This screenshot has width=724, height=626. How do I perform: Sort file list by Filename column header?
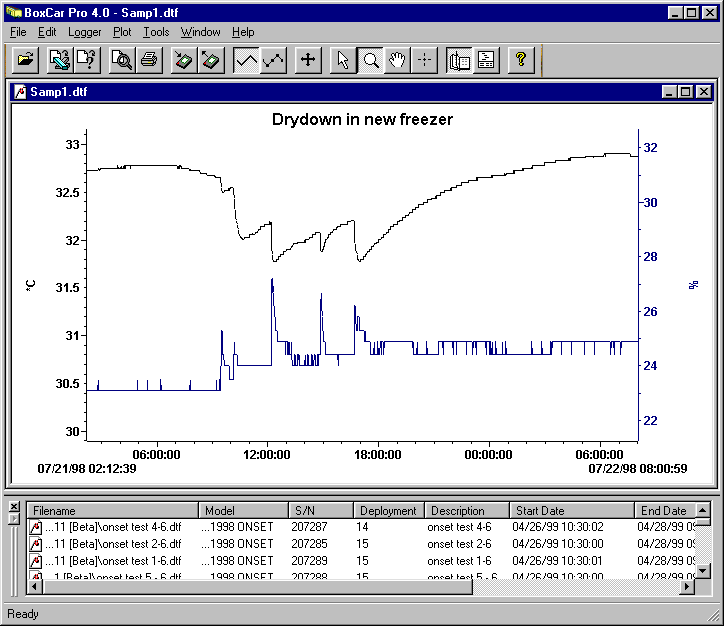(112, 511)
